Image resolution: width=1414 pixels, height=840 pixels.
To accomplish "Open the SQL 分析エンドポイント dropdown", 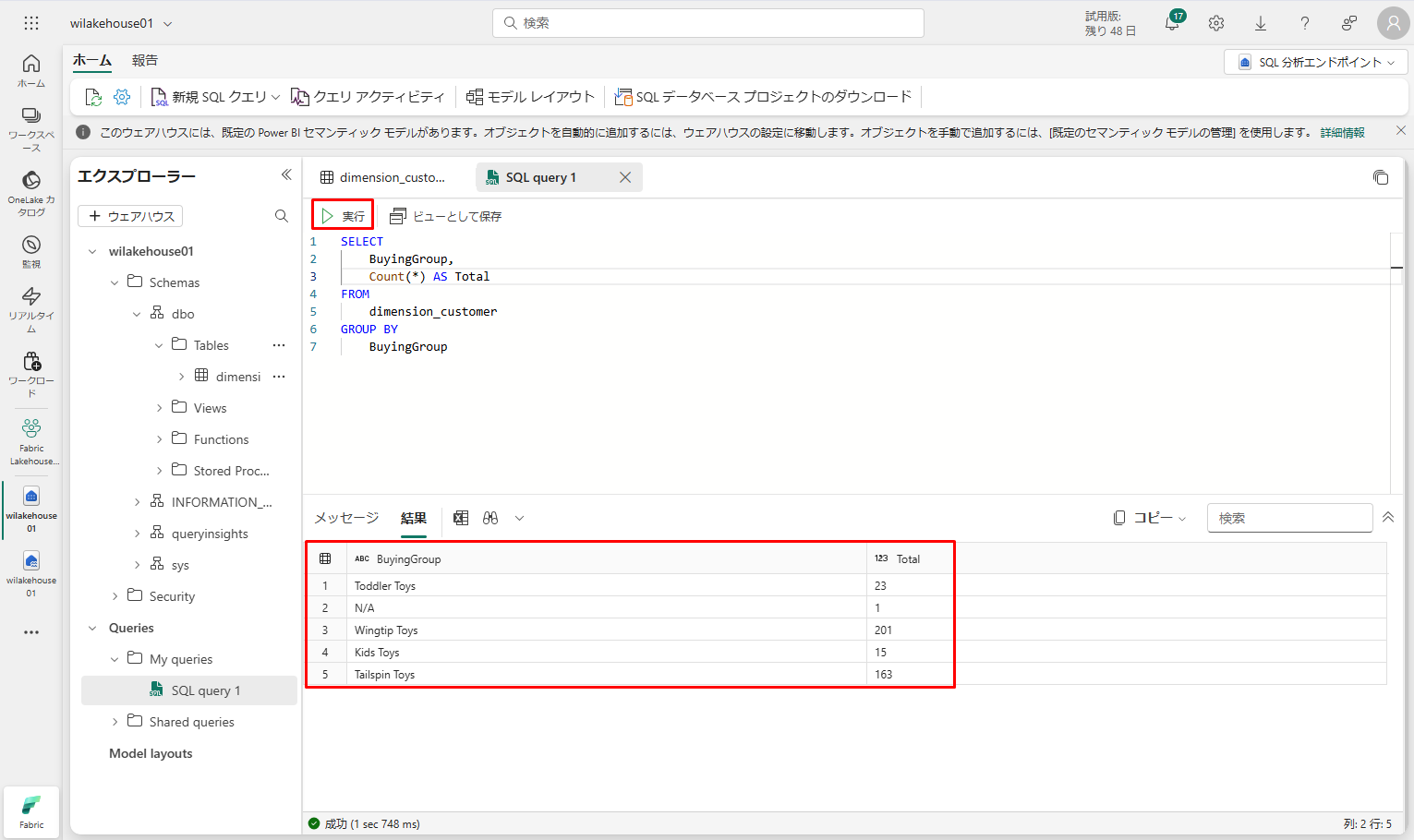I will tap(1315, 62).
